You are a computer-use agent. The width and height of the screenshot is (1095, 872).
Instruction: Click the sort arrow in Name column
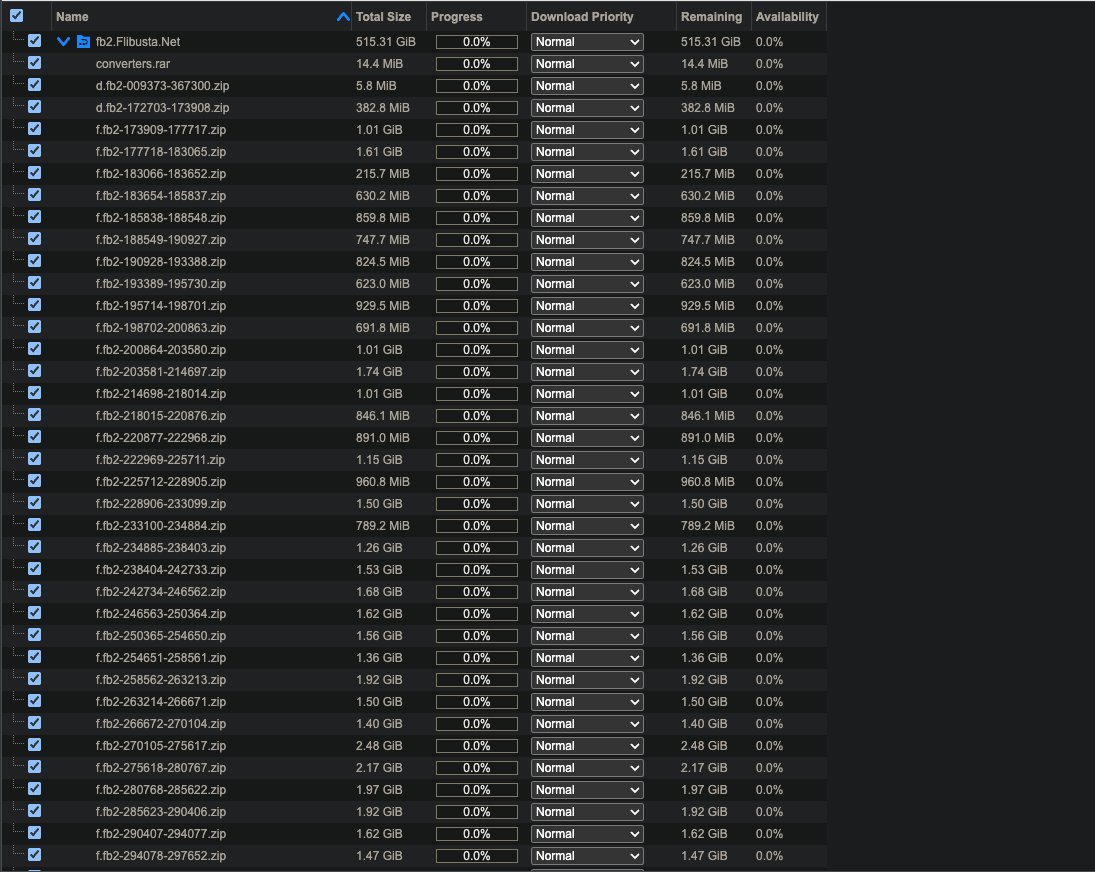click(x=343, y=17)
